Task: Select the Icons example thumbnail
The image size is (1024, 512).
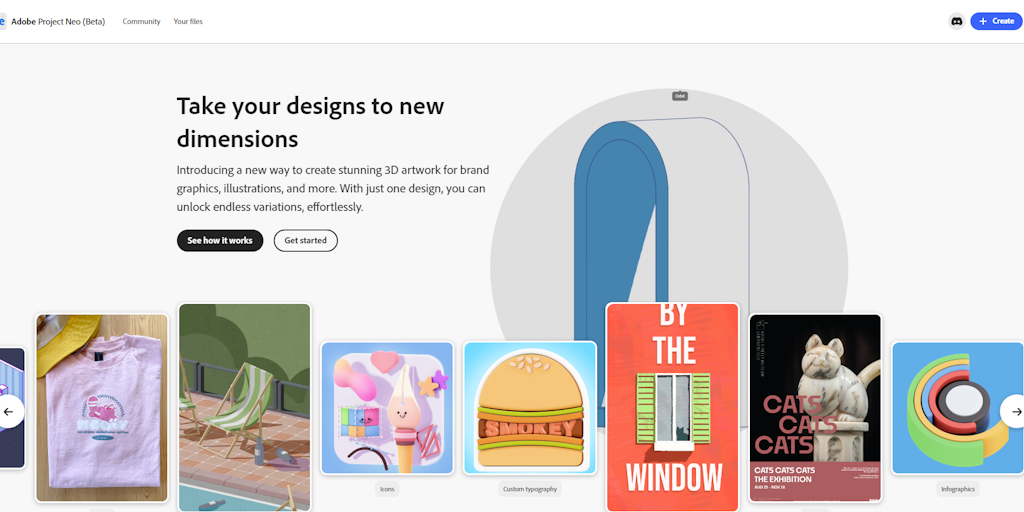Action: [x=387, y=408]
